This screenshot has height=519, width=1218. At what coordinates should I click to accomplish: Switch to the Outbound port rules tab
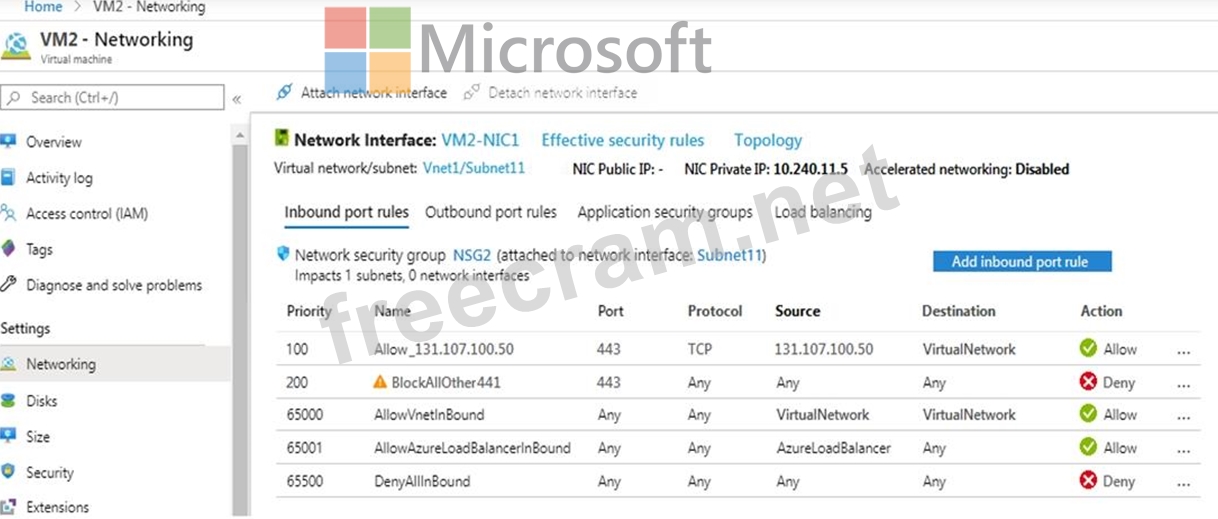(491, 212)
